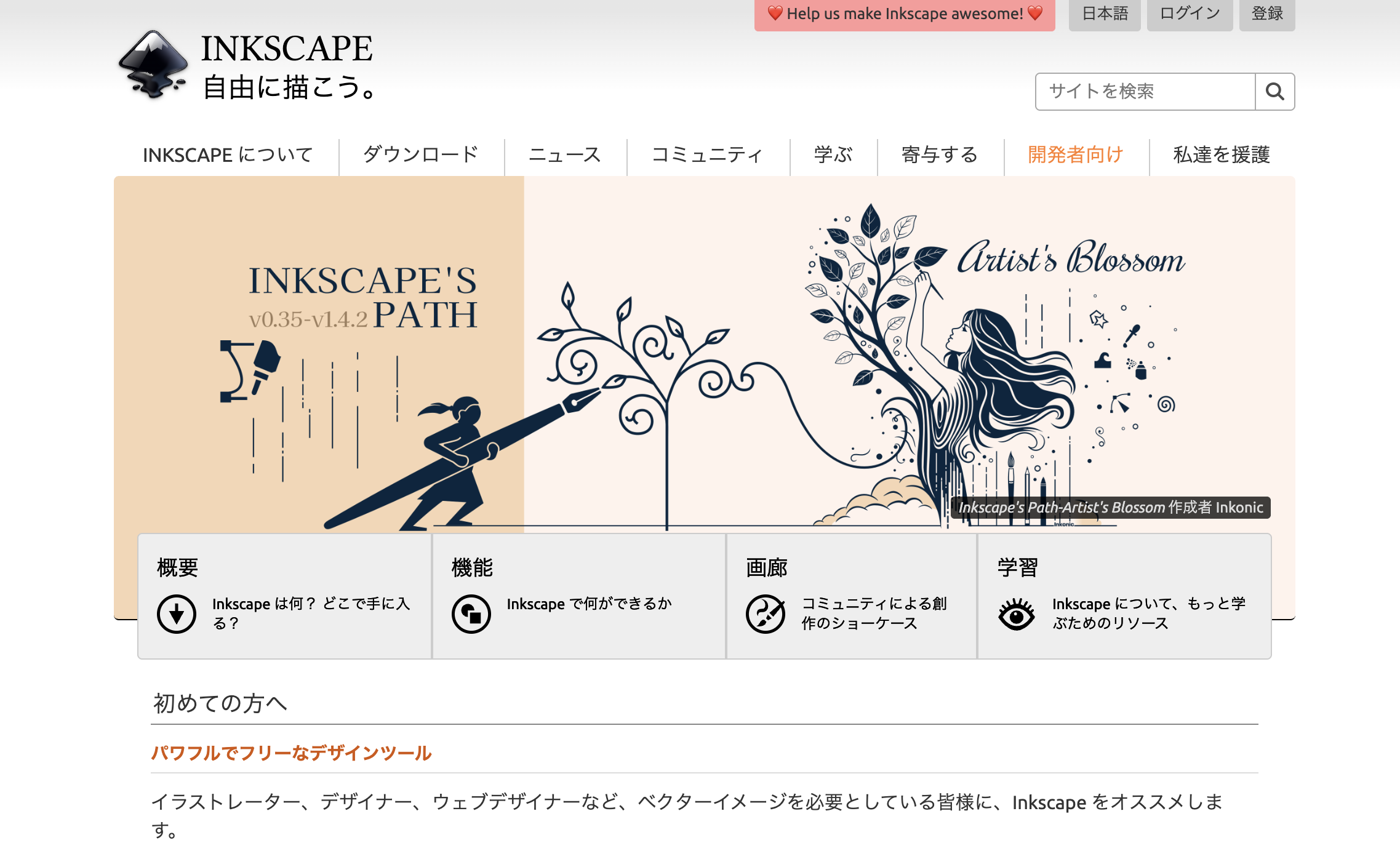Screen dimensions: 1400x859
Task: Open the 機能 features heading link
Action: coord(472,567)
